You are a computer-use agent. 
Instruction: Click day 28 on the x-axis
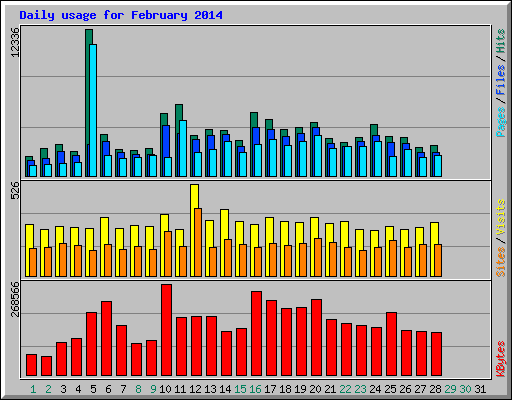[x=435, y=389]
